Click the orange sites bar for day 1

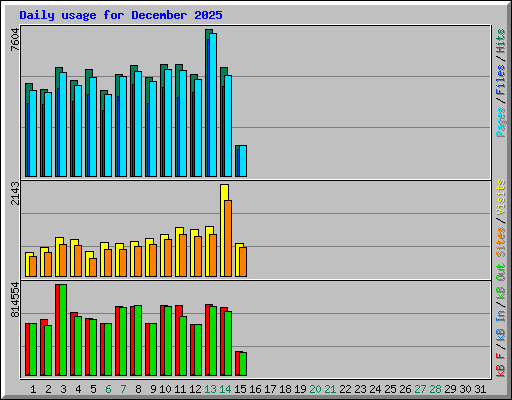point(33,266)
